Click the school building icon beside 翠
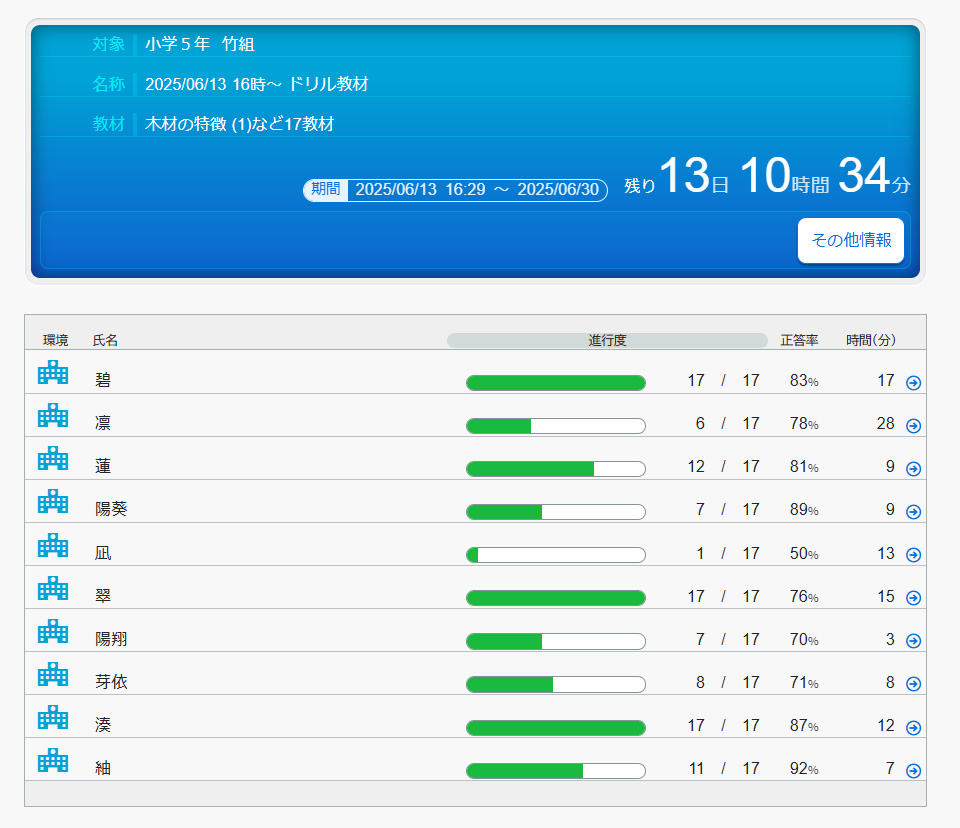 point(53,588)
